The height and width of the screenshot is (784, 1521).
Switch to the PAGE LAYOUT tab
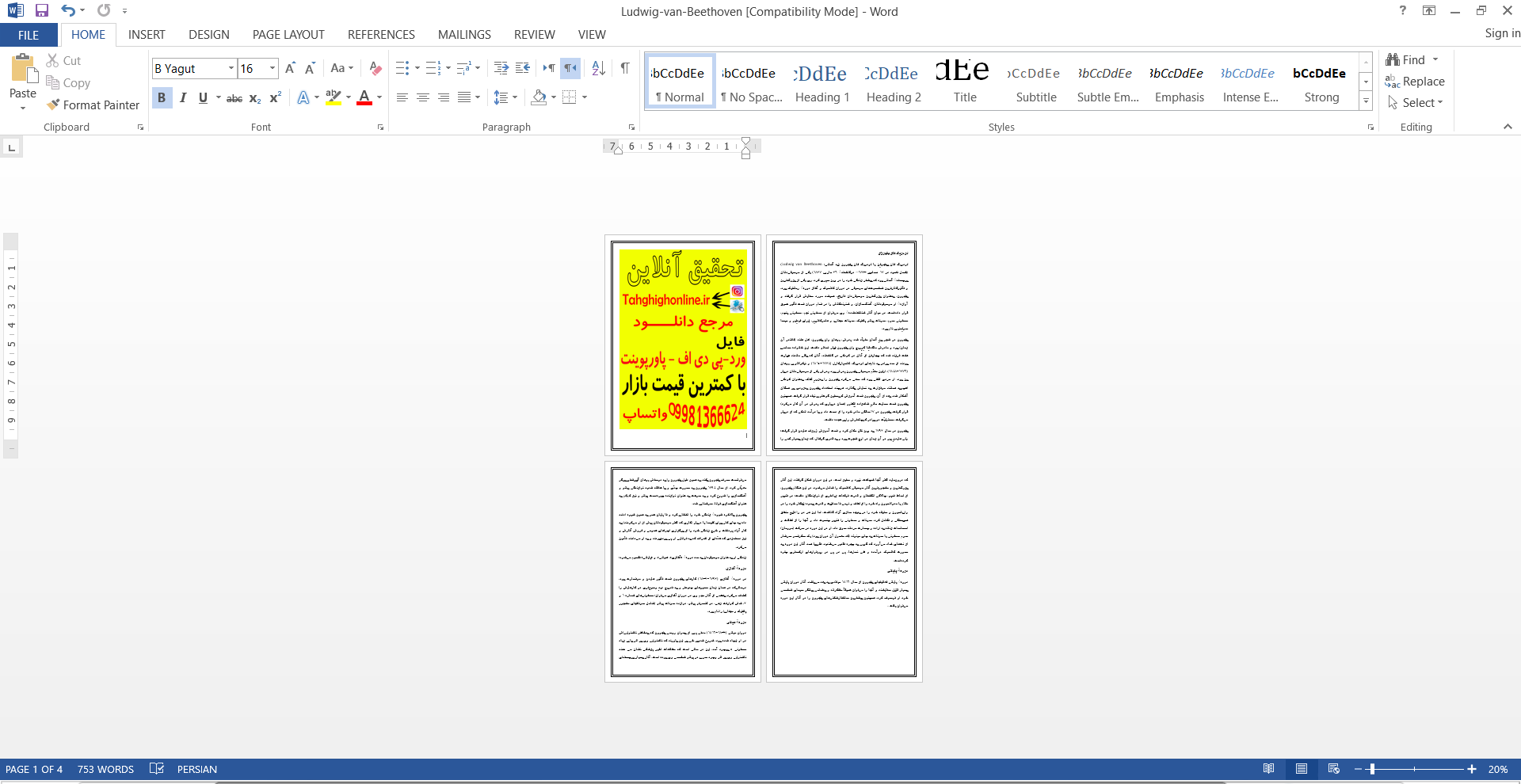pyautogui.click(x=288, y=35)
